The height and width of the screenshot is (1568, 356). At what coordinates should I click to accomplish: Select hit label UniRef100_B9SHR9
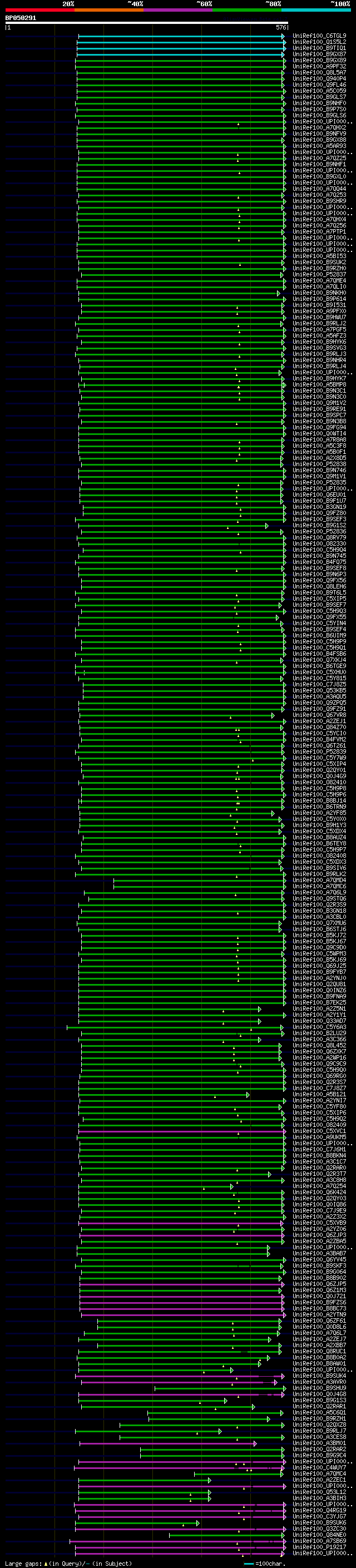(x=319, y=201)
